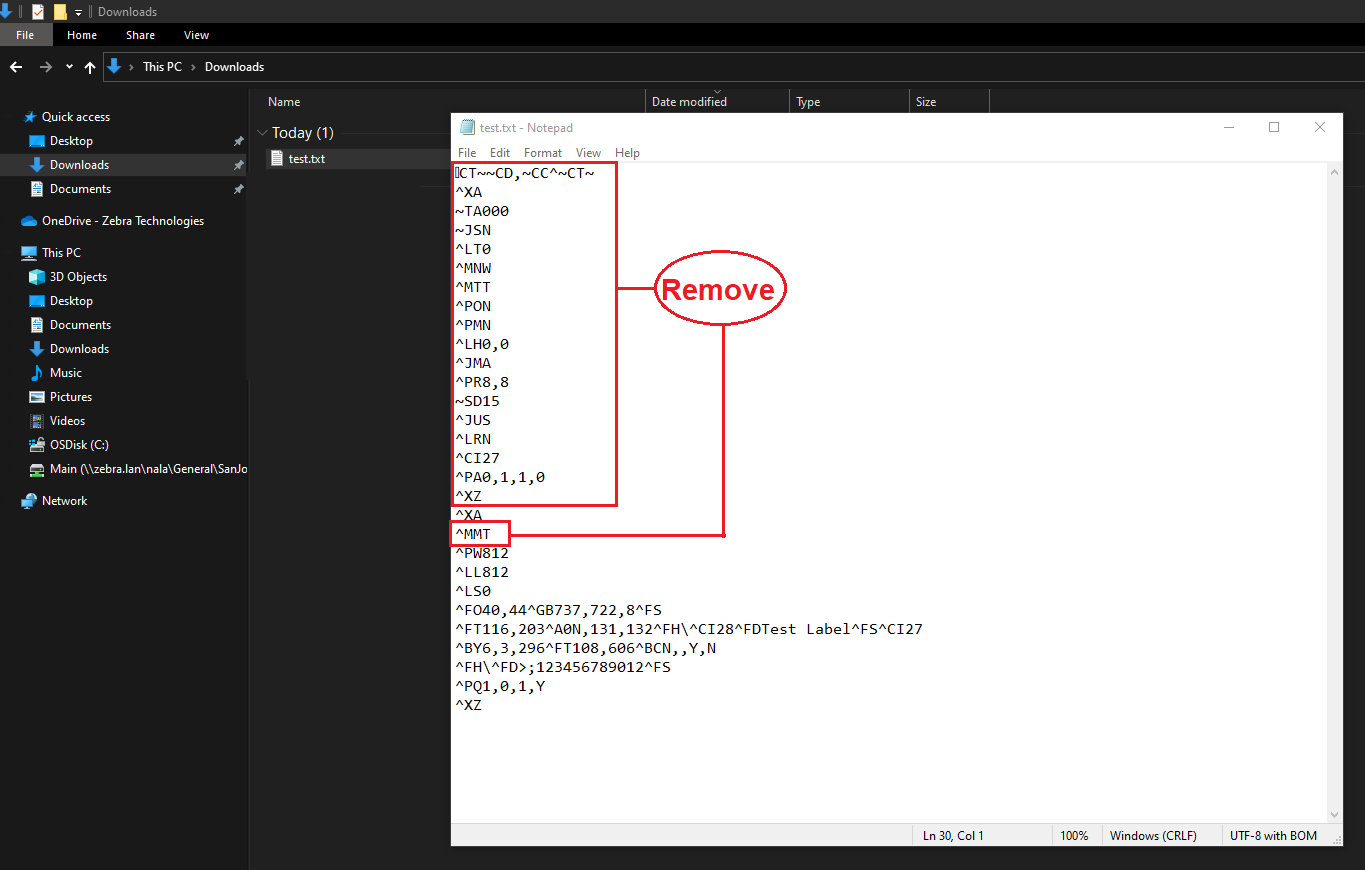The height and width of the screenshot is (870, 1365).
Task: Open the Format menu in Notepad
Action: pos(542,152)
